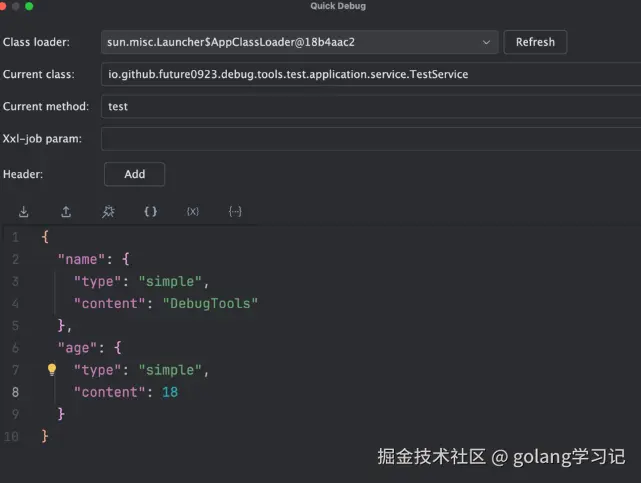This screenshot has height=483, width=641.
Task: Click the export (upload arrow) toolbar icon
Action: [x=66, y=212]
